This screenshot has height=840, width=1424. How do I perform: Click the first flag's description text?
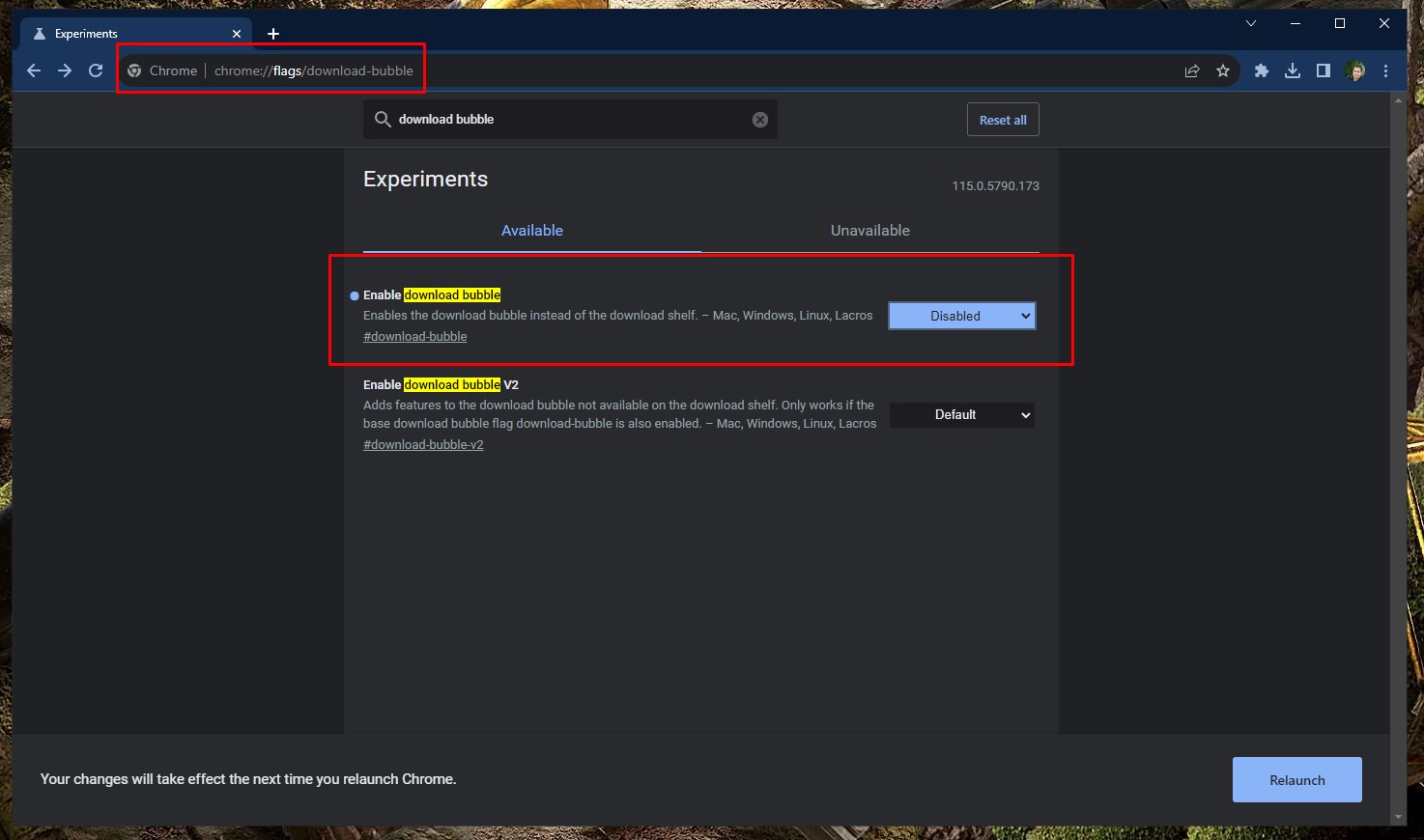618,316
